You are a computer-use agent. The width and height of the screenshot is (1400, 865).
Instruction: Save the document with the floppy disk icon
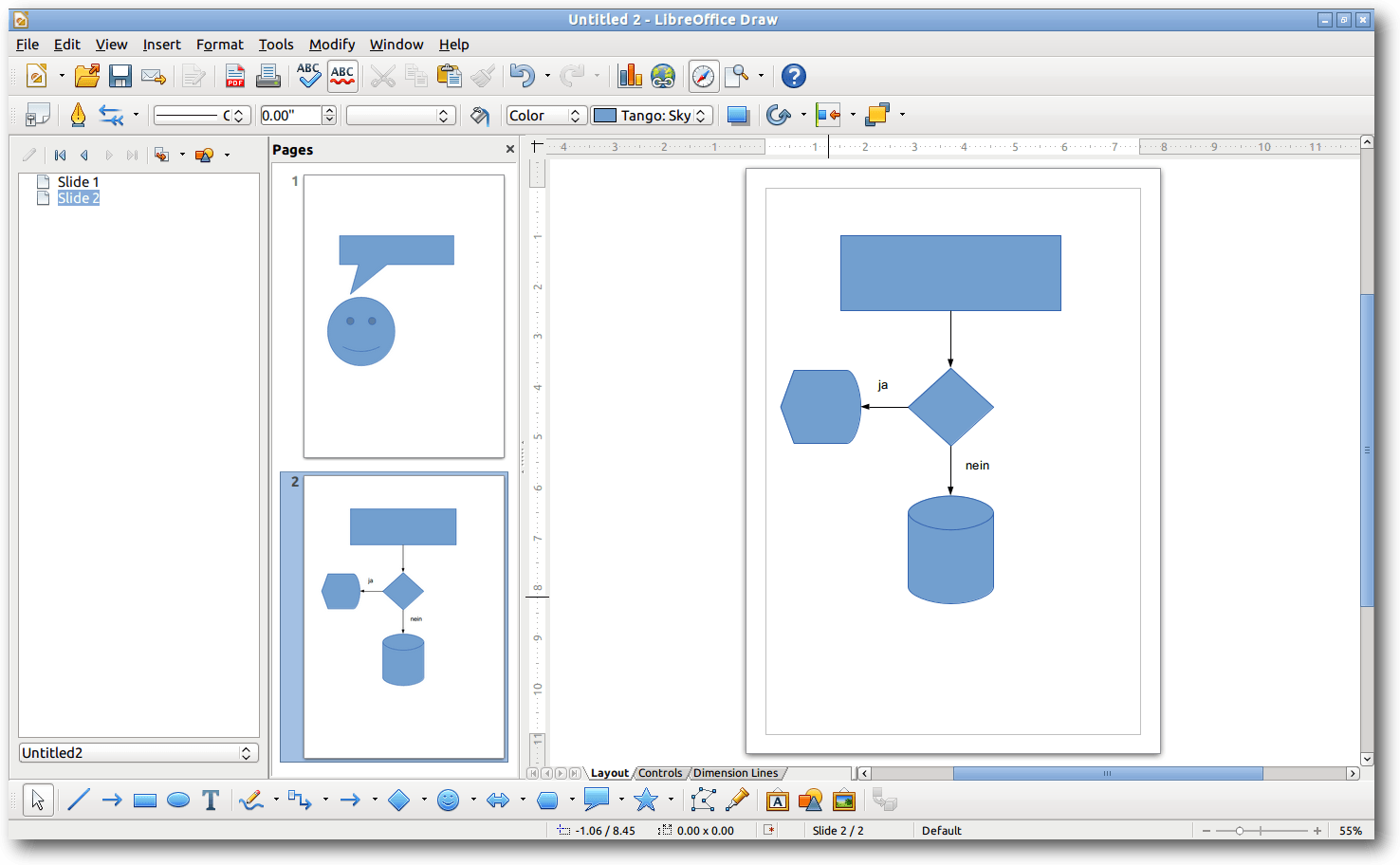[x=120, y=76]
